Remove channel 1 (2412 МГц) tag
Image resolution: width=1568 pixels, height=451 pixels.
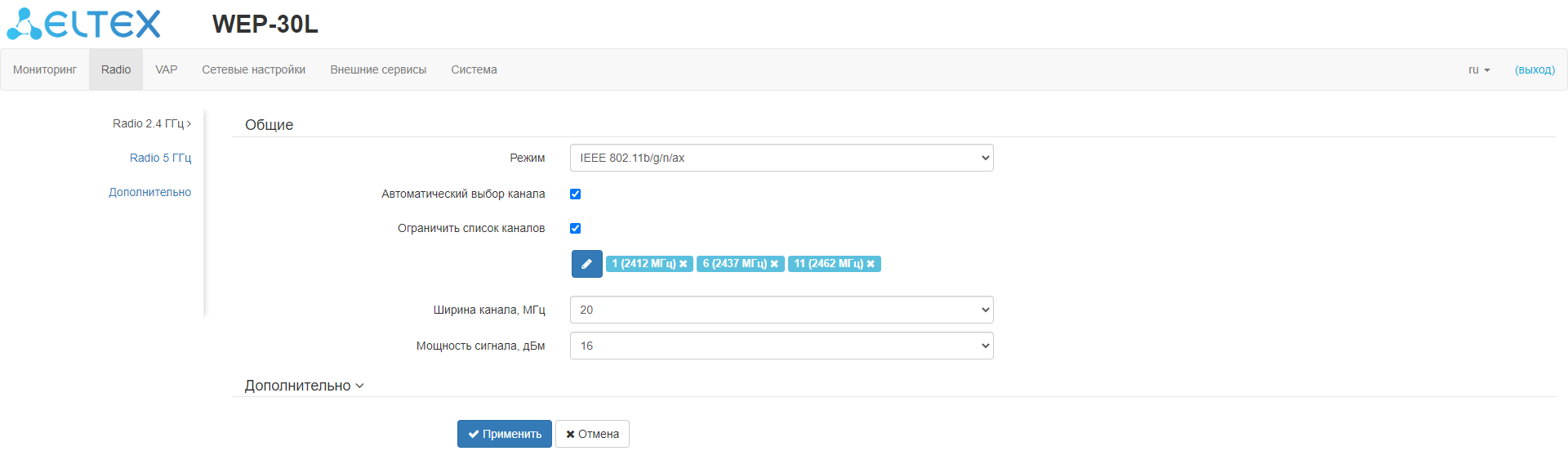684,264
